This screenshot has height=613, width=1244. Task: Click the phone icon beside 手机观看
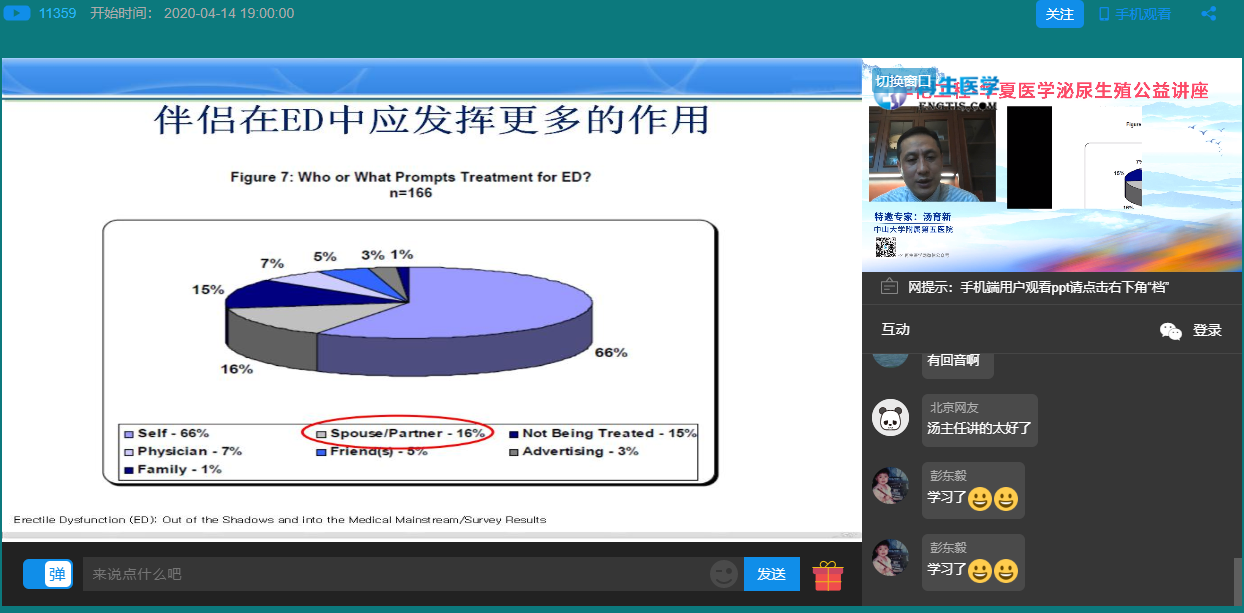pos(1104,14)
